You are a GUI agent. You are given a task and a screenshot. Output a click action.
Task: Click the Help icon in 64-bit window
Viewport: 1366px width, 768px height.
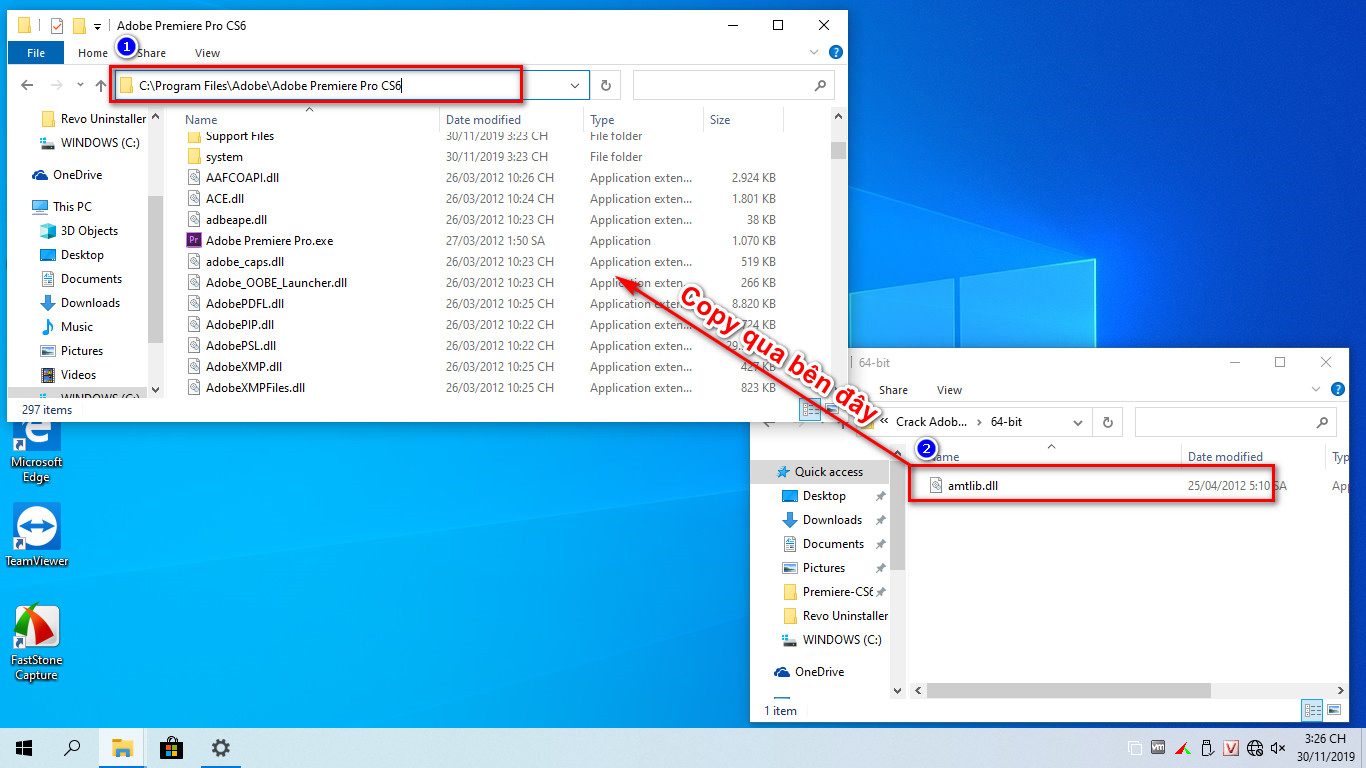[x=1337, y=389]
